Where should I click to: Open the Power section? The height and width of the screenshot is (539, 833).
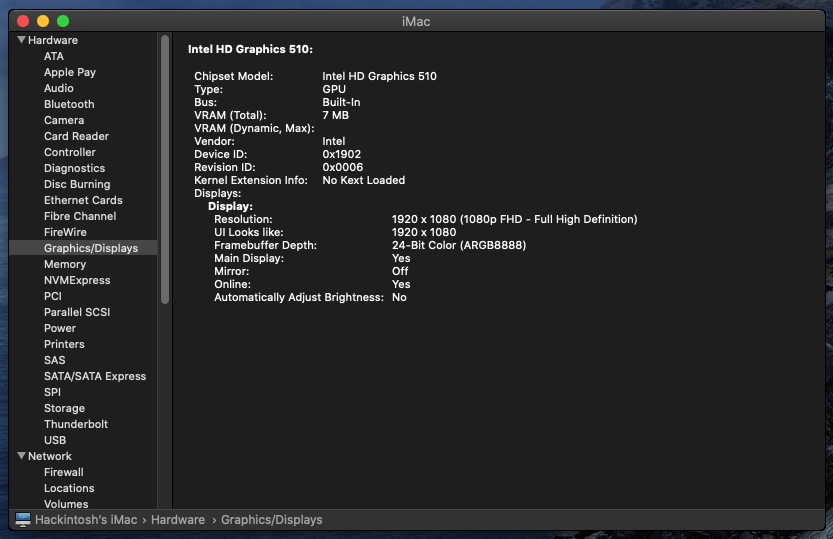(x=60, y=328)
